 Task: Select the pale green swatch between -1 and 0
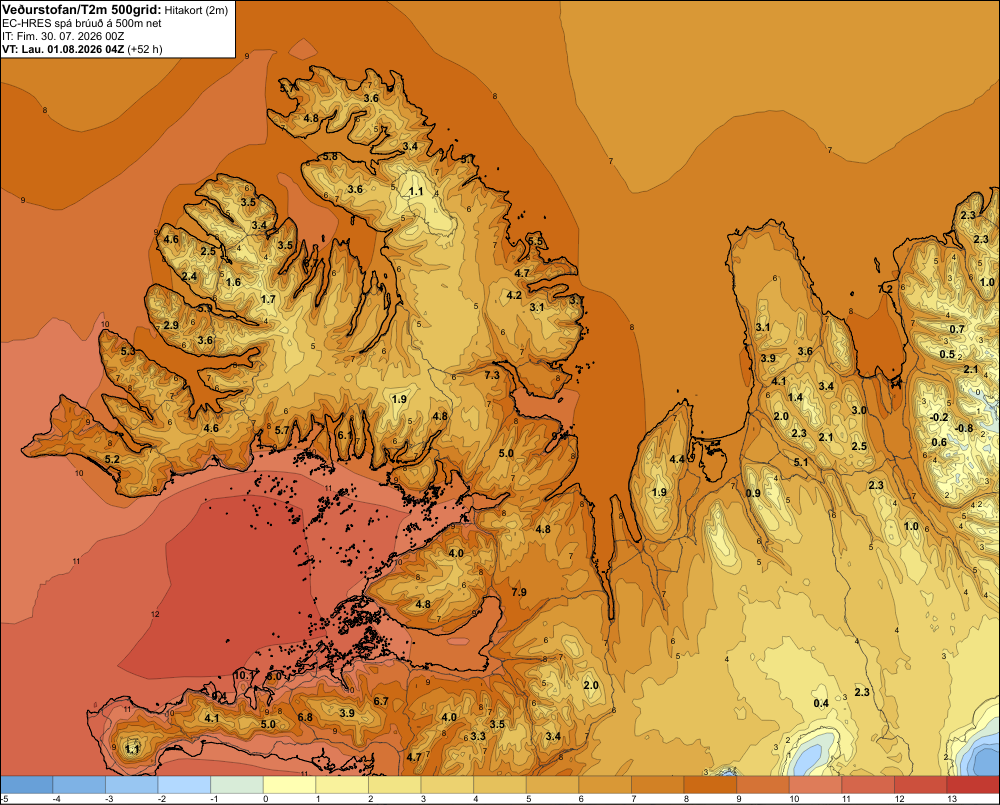[x=237, y=785]
